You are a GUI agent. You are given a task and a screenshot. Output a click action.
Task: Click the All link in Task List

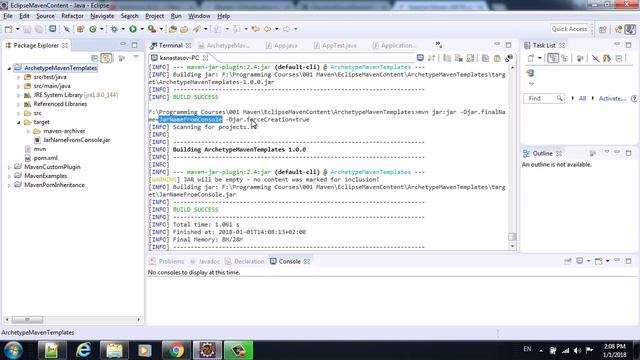(x=582, y=98)
